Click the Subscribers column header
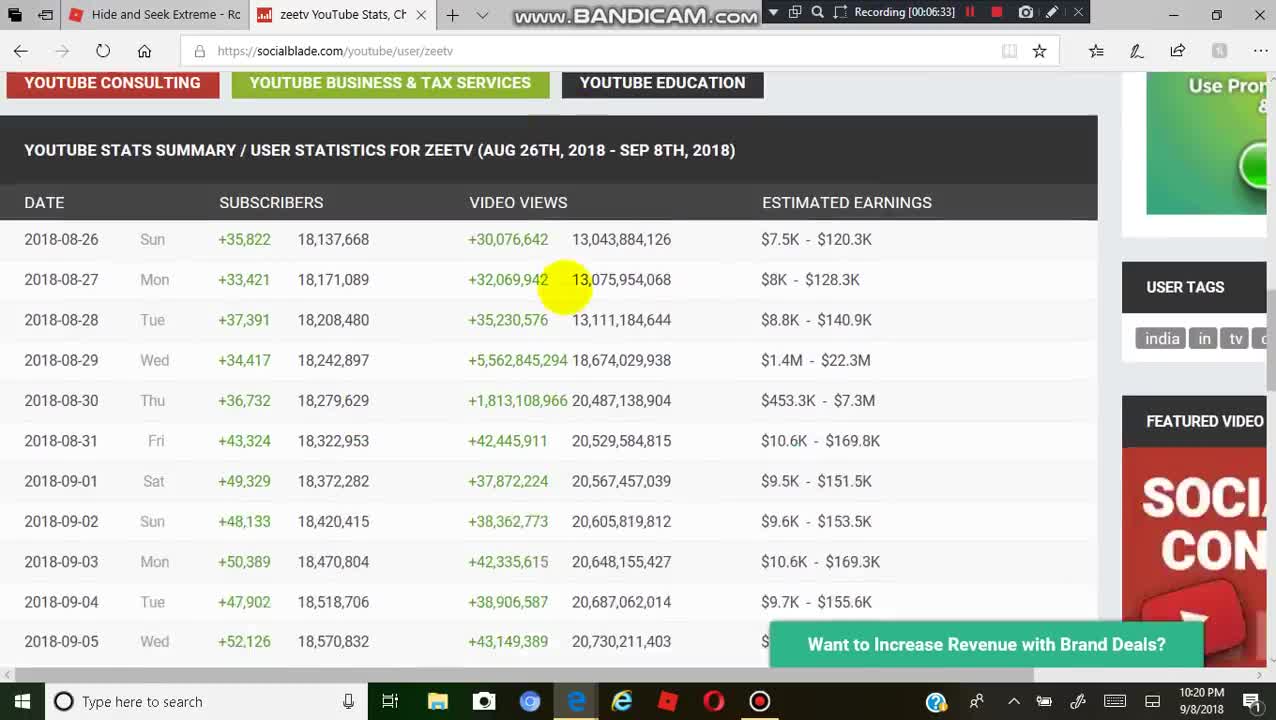 (x=271, y=203)
